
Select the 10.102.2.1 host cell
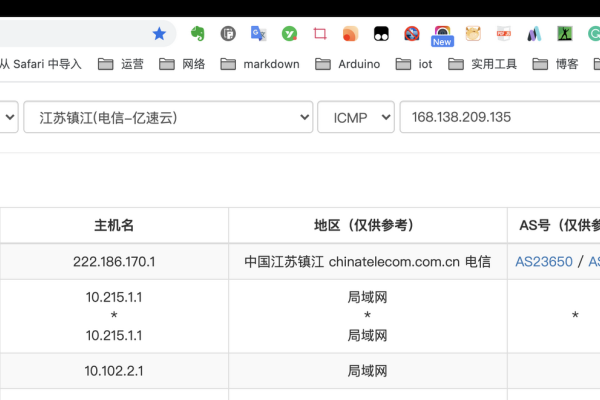[x=114, y=371]
